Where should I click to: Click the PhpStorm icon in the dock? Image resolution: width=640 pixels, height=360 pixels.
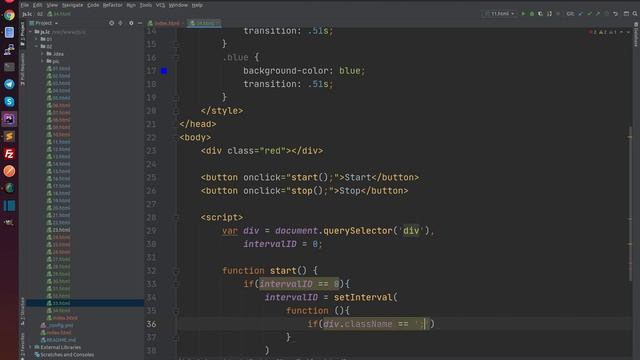click(x=9, y=119)
